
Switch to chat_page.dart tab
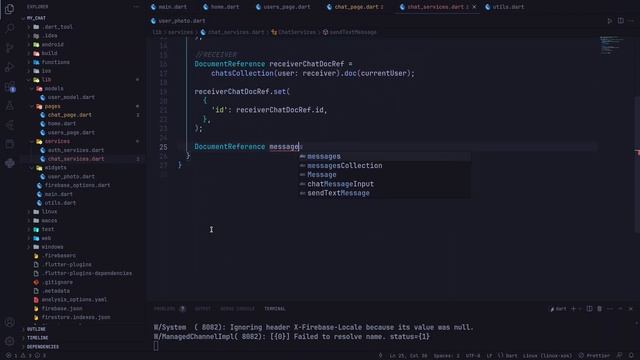(356, 7)
